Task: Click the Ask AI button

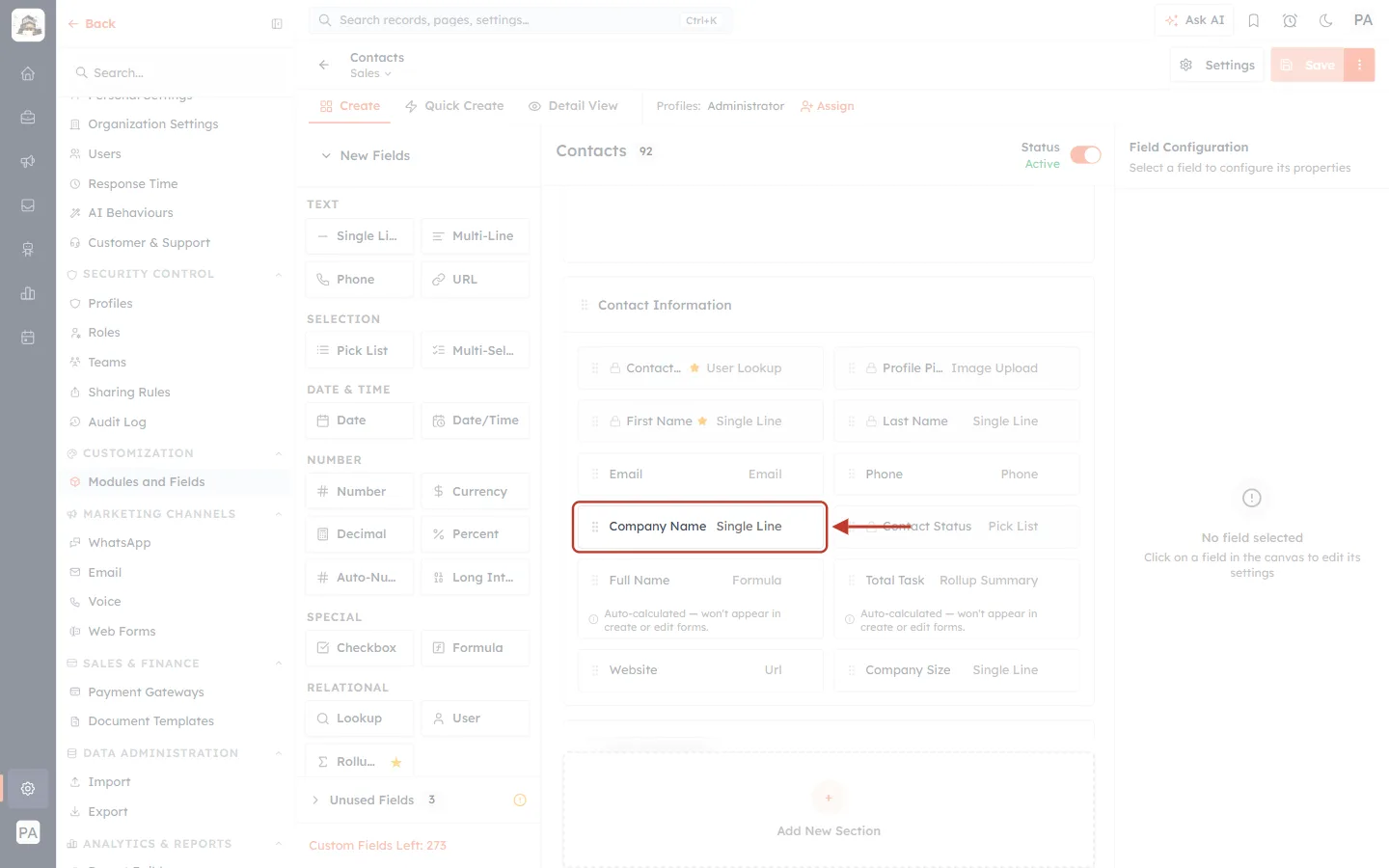Action: [1194, 20]
